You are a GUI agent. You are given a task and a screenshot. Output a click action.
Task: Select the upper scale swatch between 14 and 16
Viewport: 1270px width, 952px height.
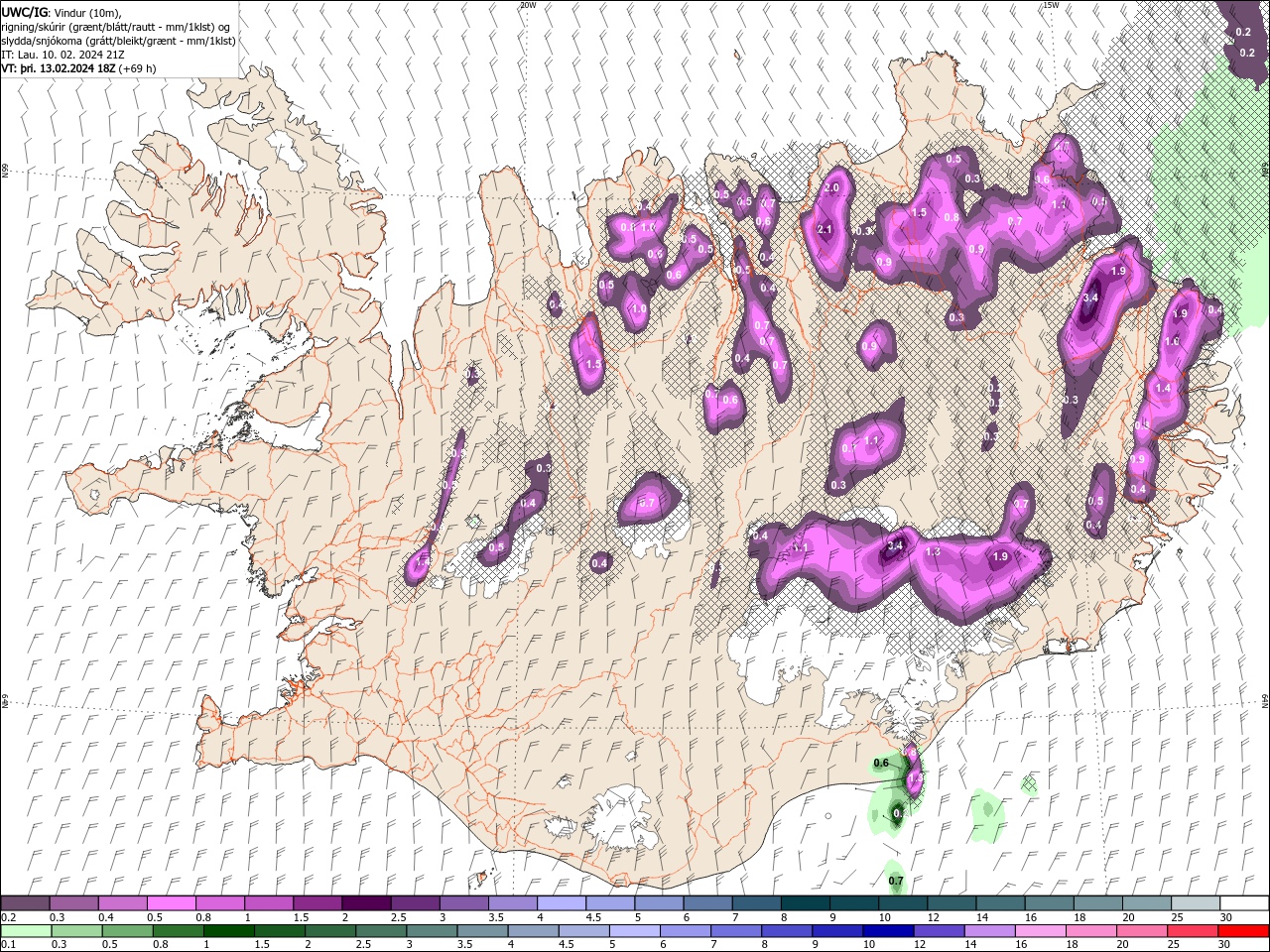1000,903
